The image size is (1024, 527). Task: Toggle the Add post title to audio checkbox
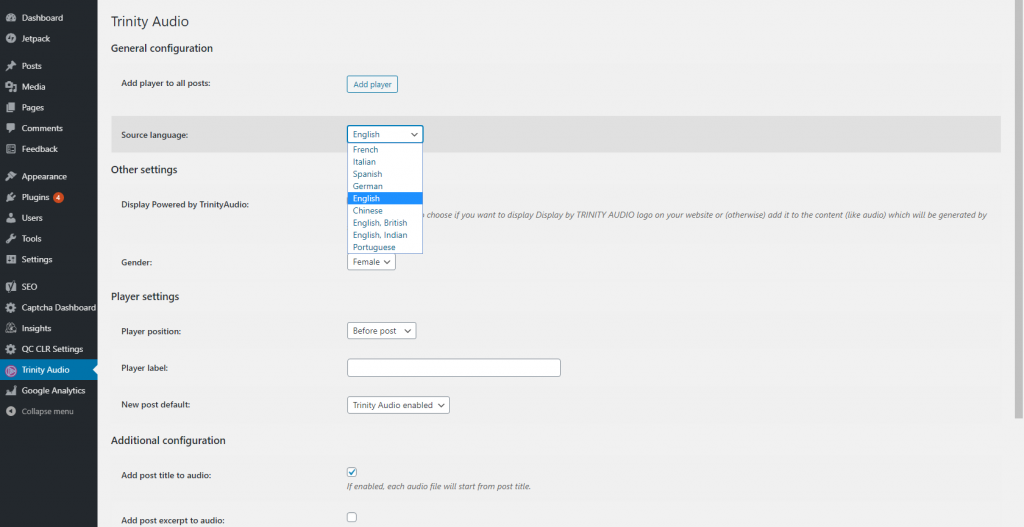point(352,471)
